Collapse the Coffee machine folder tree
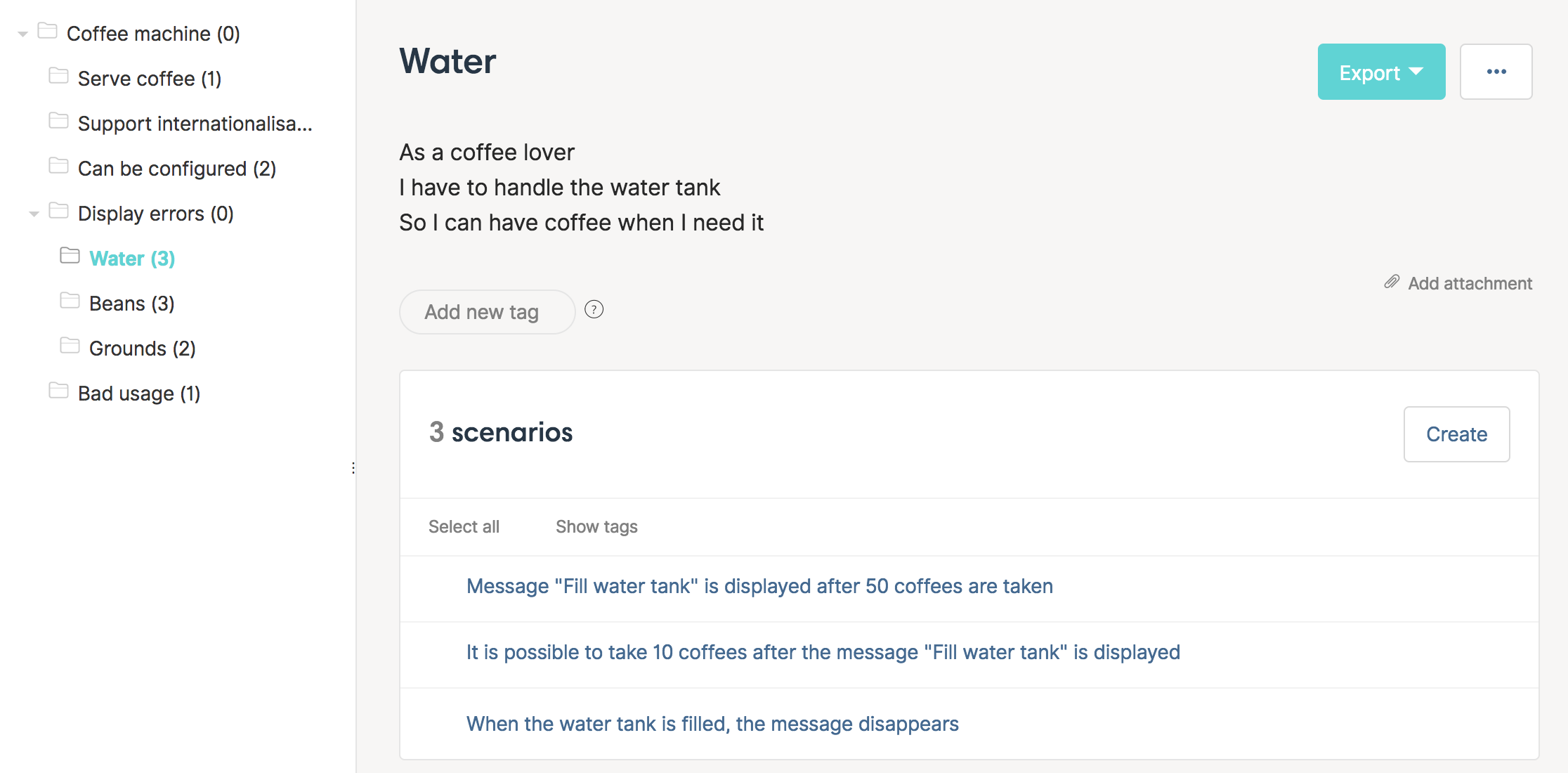Screen dimensions: 1568x773 [22, 34]
